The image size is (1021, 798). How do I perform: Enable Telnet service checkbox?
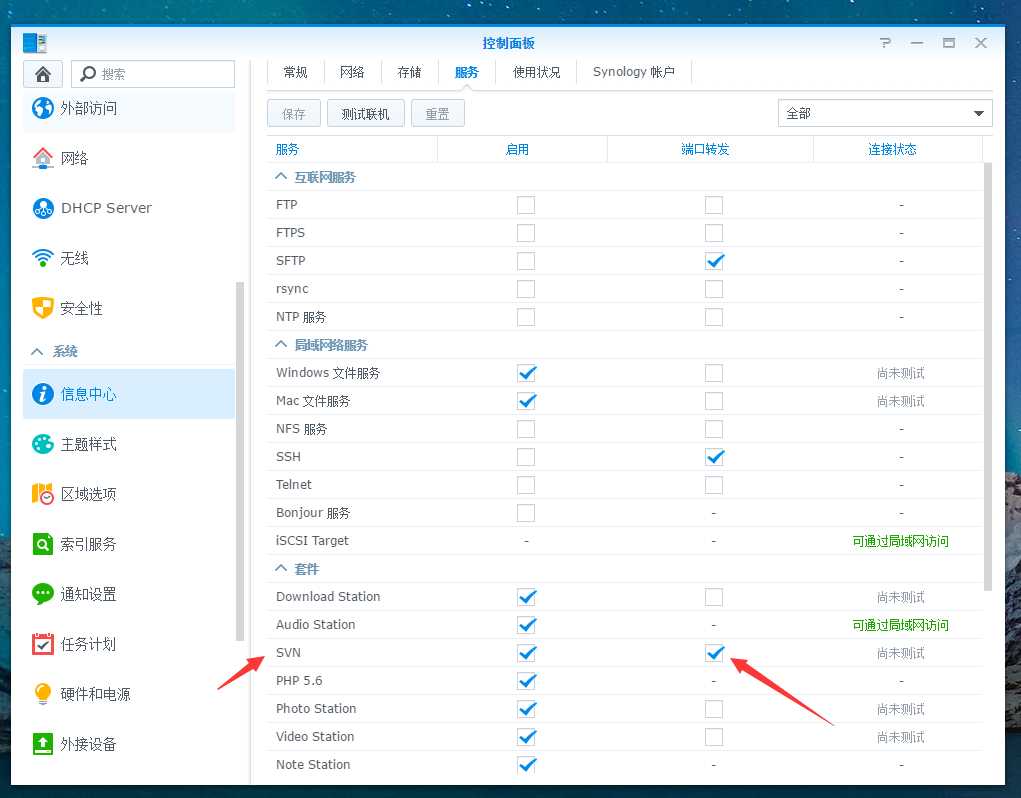526,485
